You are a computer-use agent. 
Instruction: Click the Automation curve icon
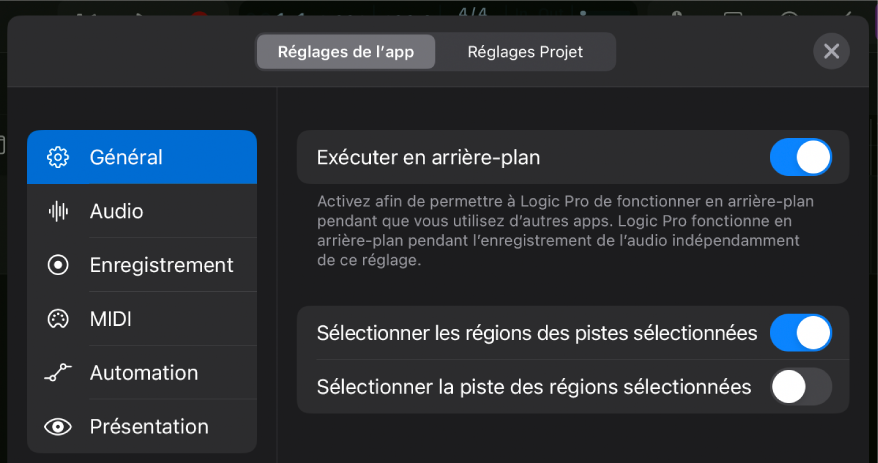coord(58,373)
